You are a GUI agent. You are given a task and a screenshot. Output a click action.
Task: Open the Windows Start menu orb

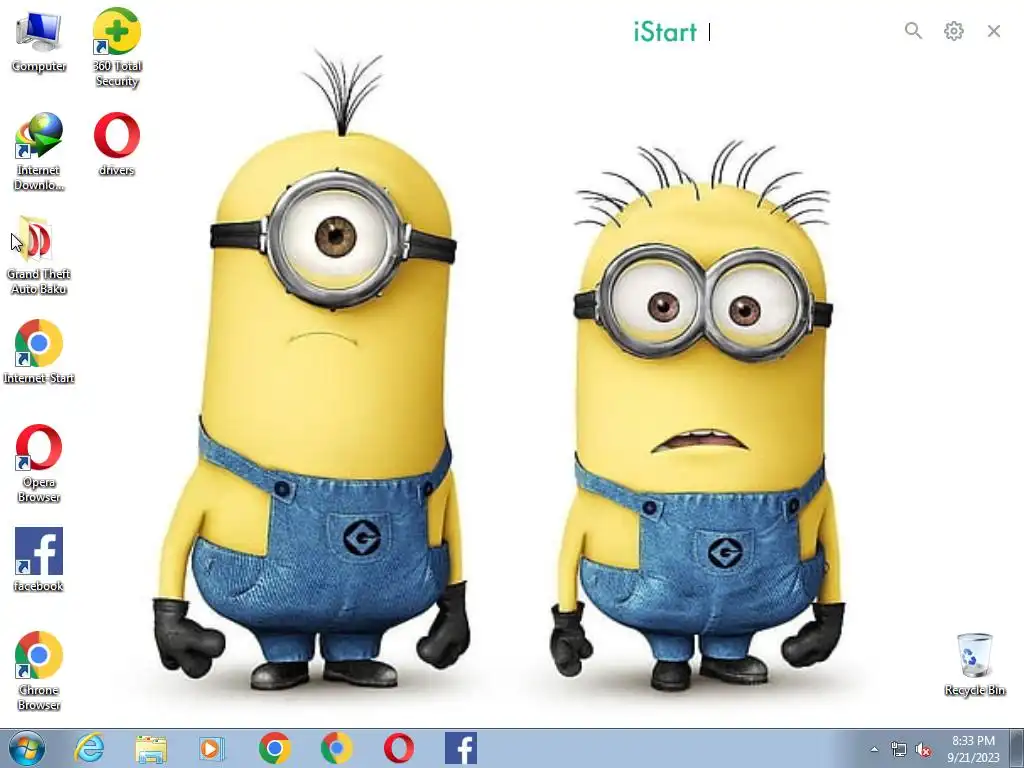pyautogui.click(x=27, y=748)
